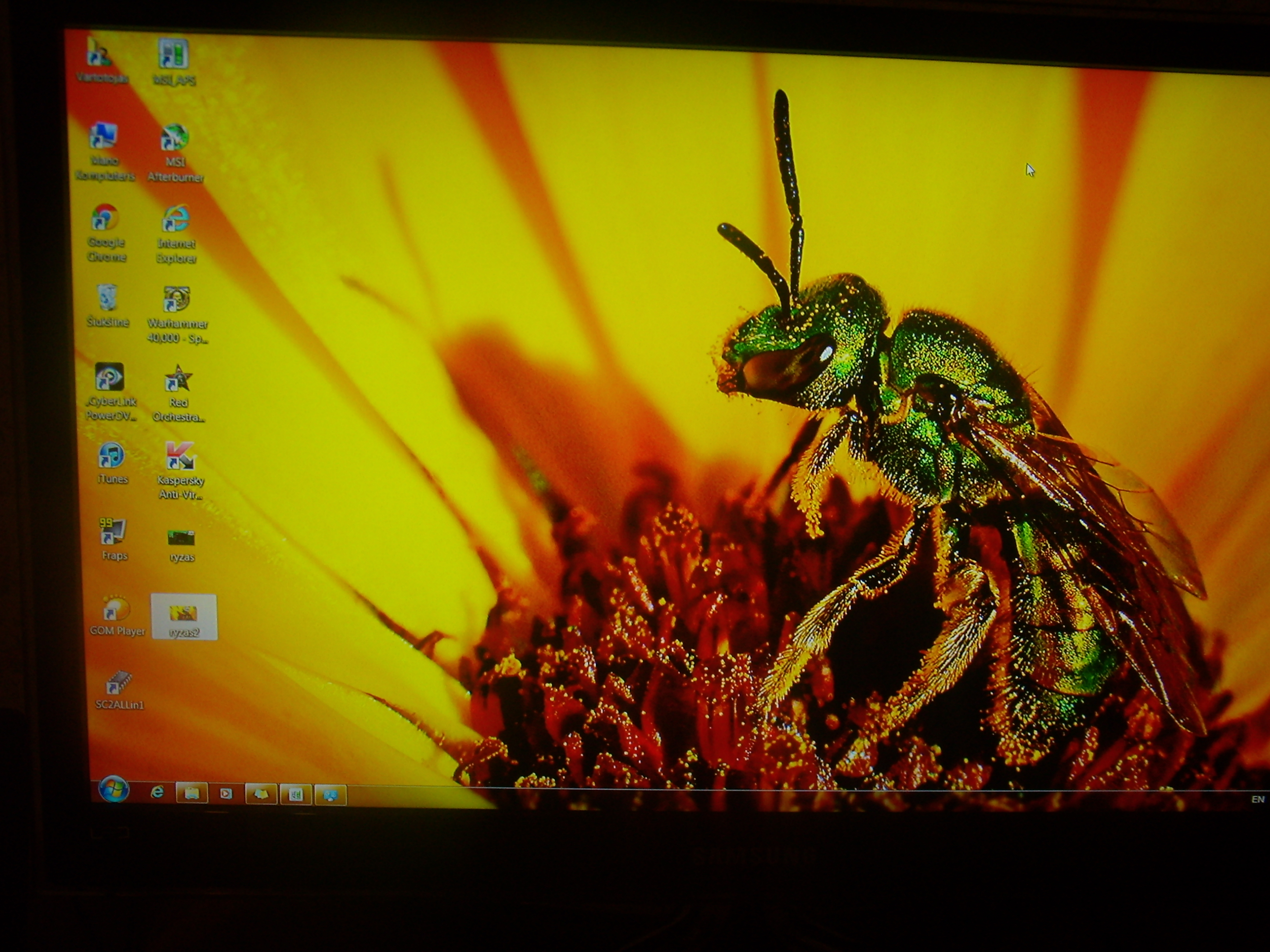
Task: Select the Šiukšlinė recycle bin icon
Action: coord(108,306)
